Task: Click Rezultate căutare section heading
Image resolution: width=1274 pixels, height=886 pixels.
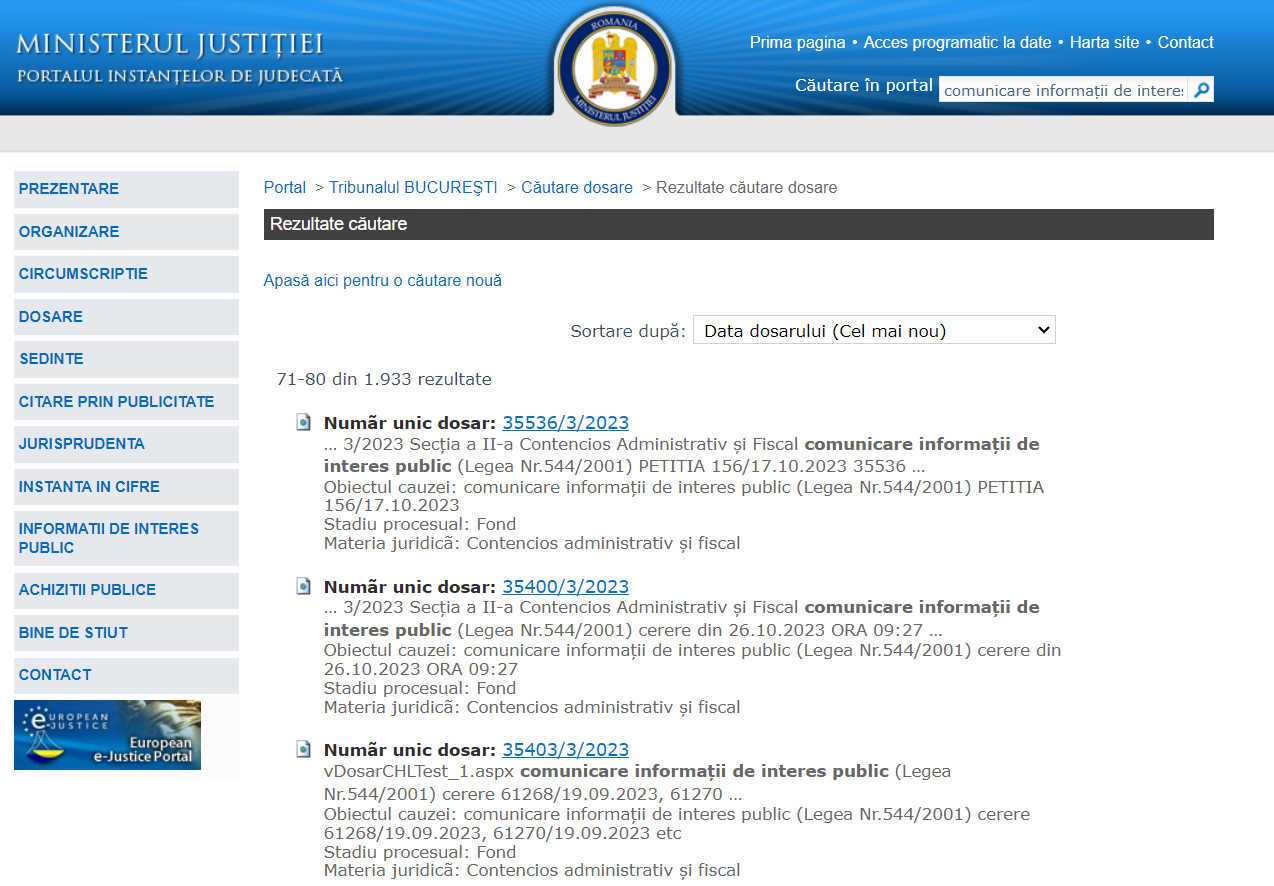Action: [x=338, y=224]
